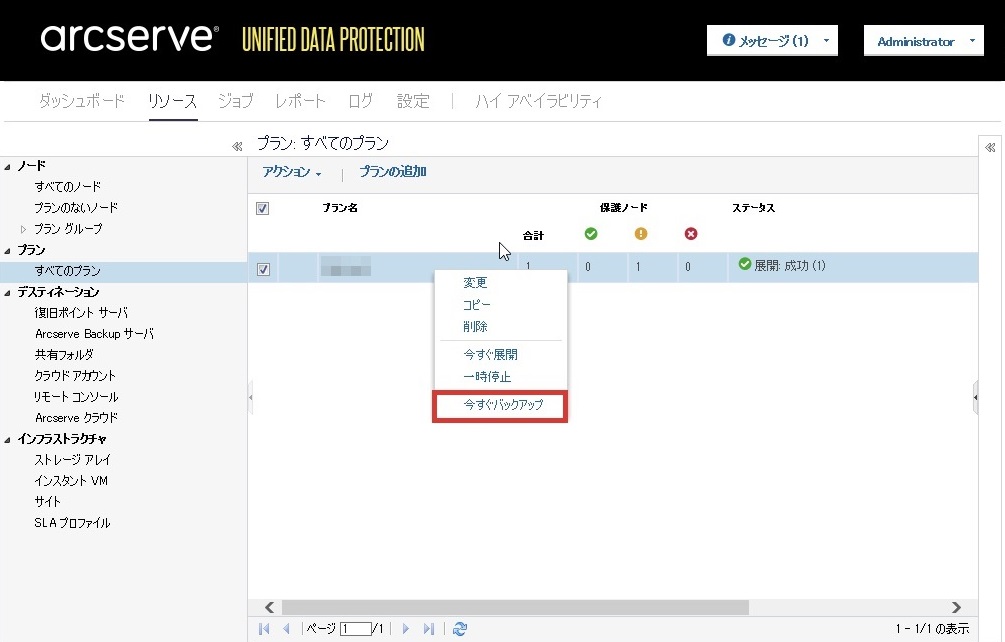Screen dimensions: 1005x642
Task: Open the Administrator dropdown menu
Action: (x=924, y=41)
